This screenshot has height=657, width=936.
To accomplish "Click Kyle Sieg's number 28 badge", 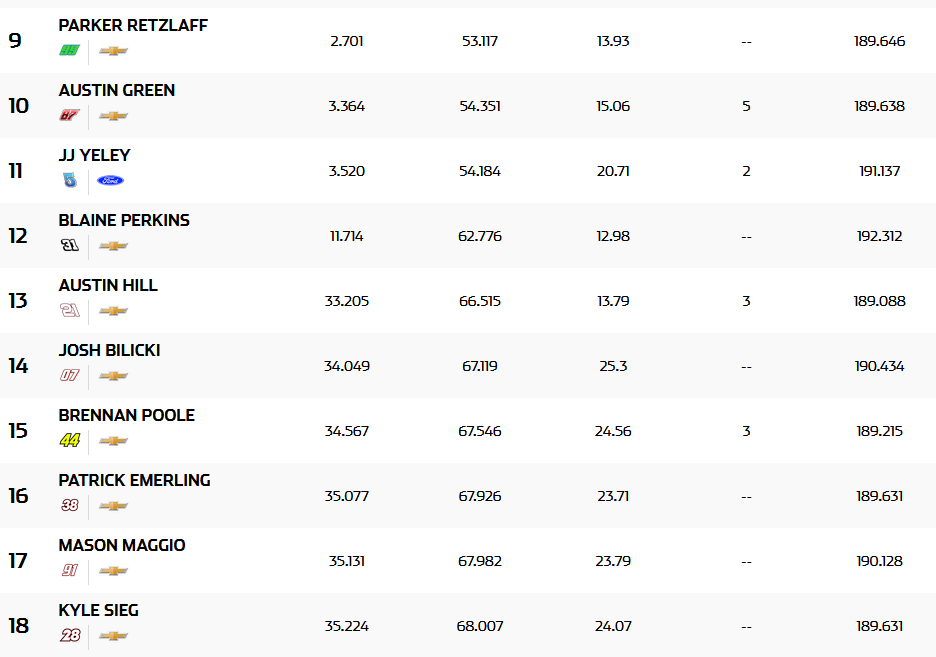I will [69, 636].
